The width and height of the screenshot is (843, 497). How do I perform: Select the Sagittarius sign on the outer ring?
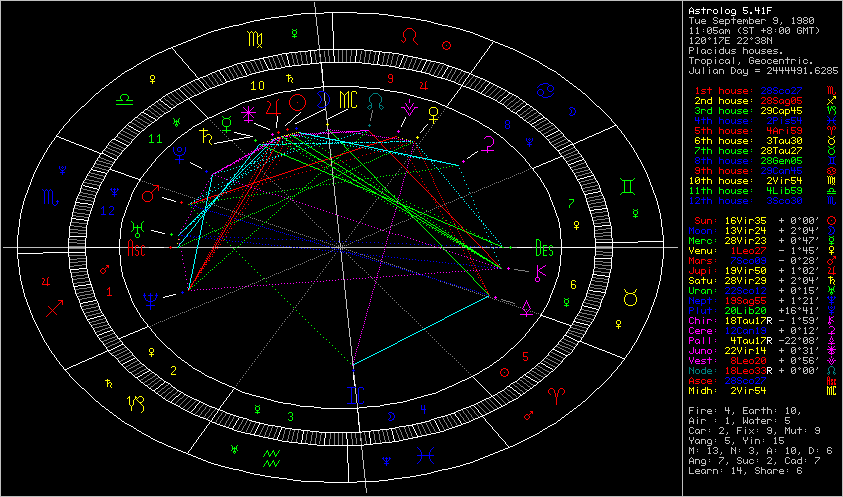[53, 309]
